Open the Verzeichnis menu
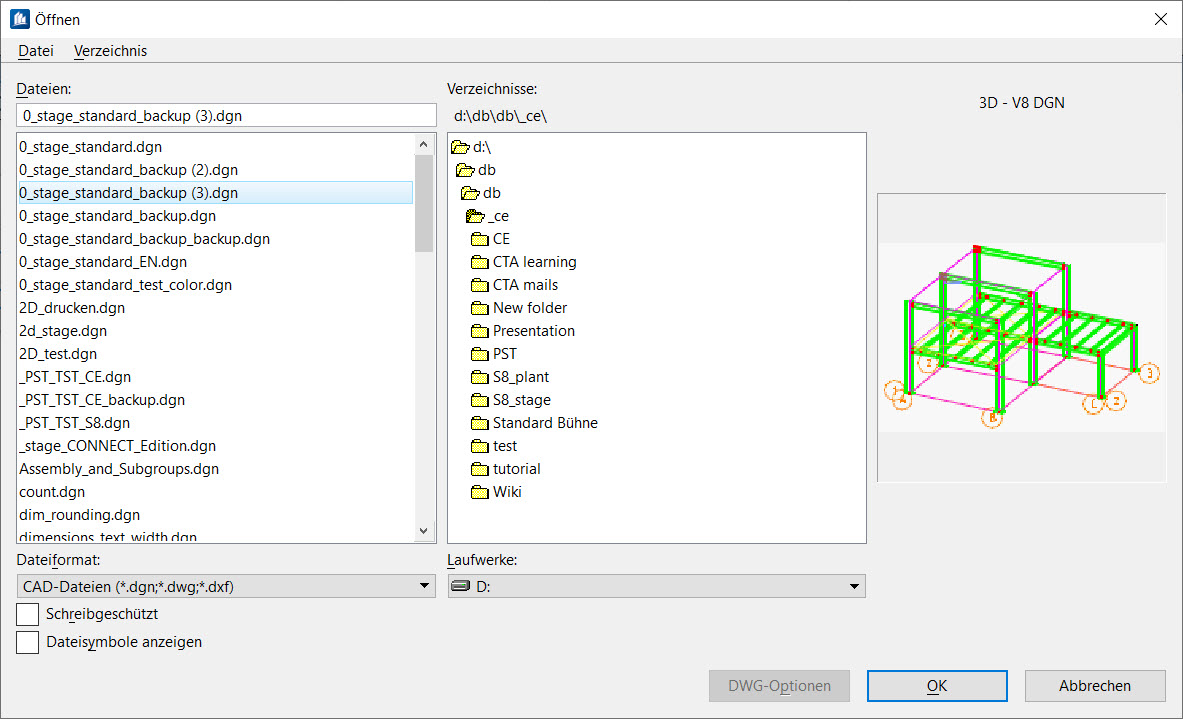Viewport: 1183px width, 719px height. 110,51
